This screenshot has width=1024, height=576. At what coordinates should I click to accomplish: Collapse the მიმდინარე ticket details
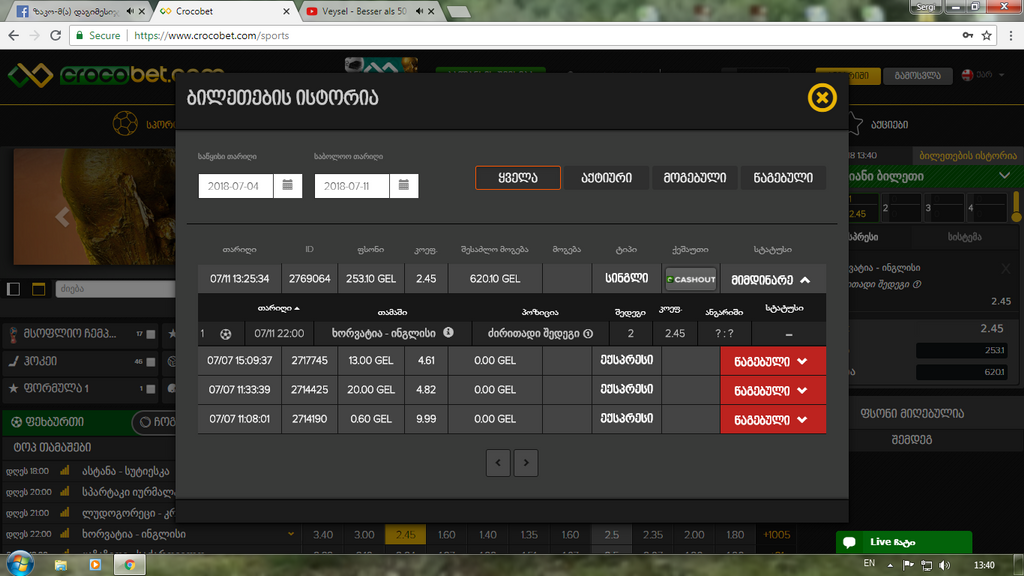coord(805,280)
